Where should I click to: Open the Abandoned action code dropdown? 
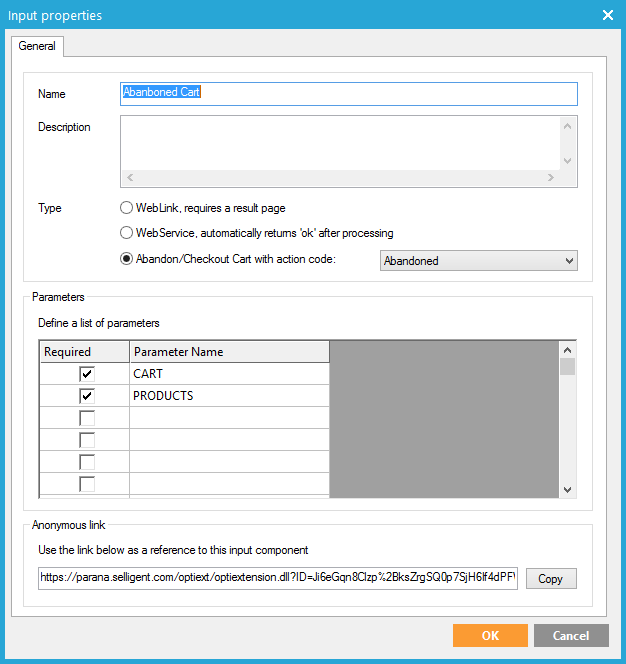pyautogui.click(x=479, y=261)
